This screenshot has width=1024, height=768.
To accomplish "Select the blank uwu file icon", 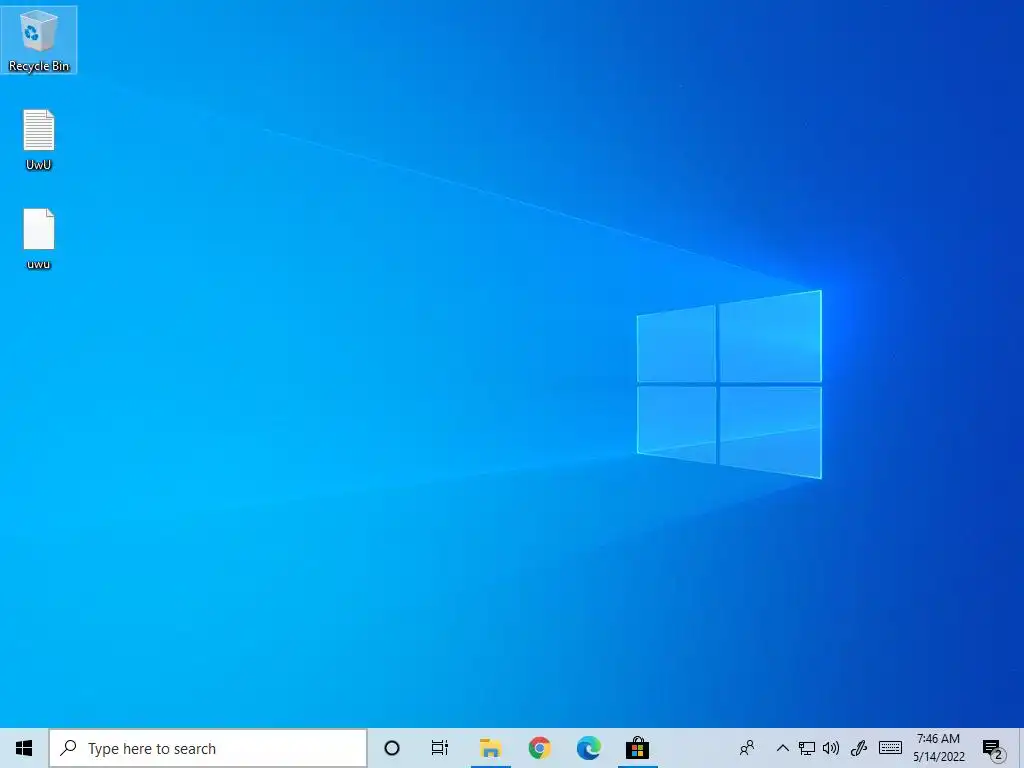I will tap(39, 240).
